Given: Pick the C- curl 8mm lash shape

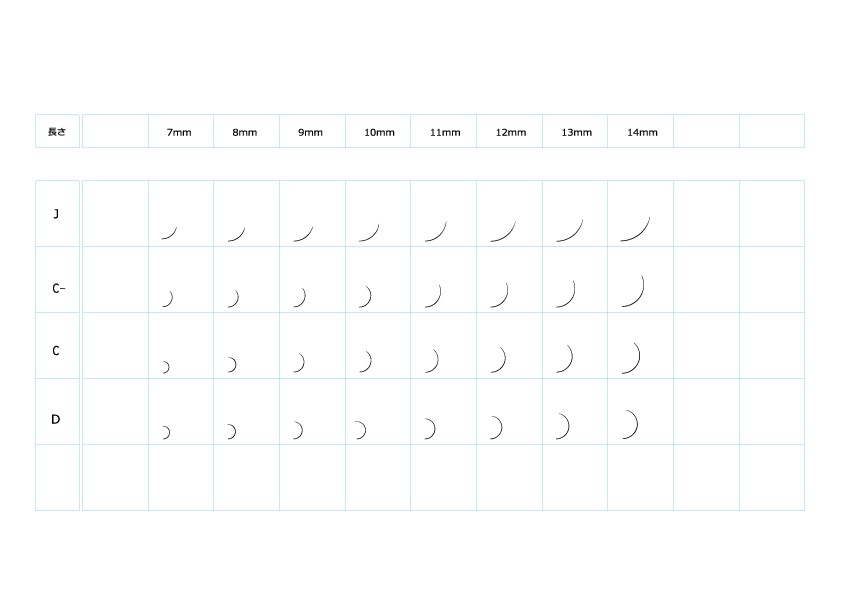Looking at the screenshot, I should click(x=233, y=298).
